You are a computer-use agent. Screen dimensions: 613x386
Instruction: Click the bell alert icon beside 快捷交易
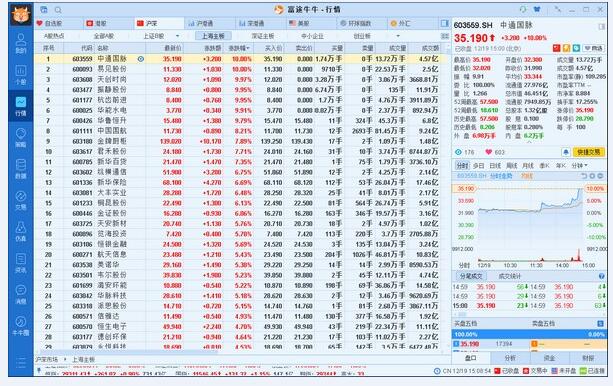click(x=565, y=152)
